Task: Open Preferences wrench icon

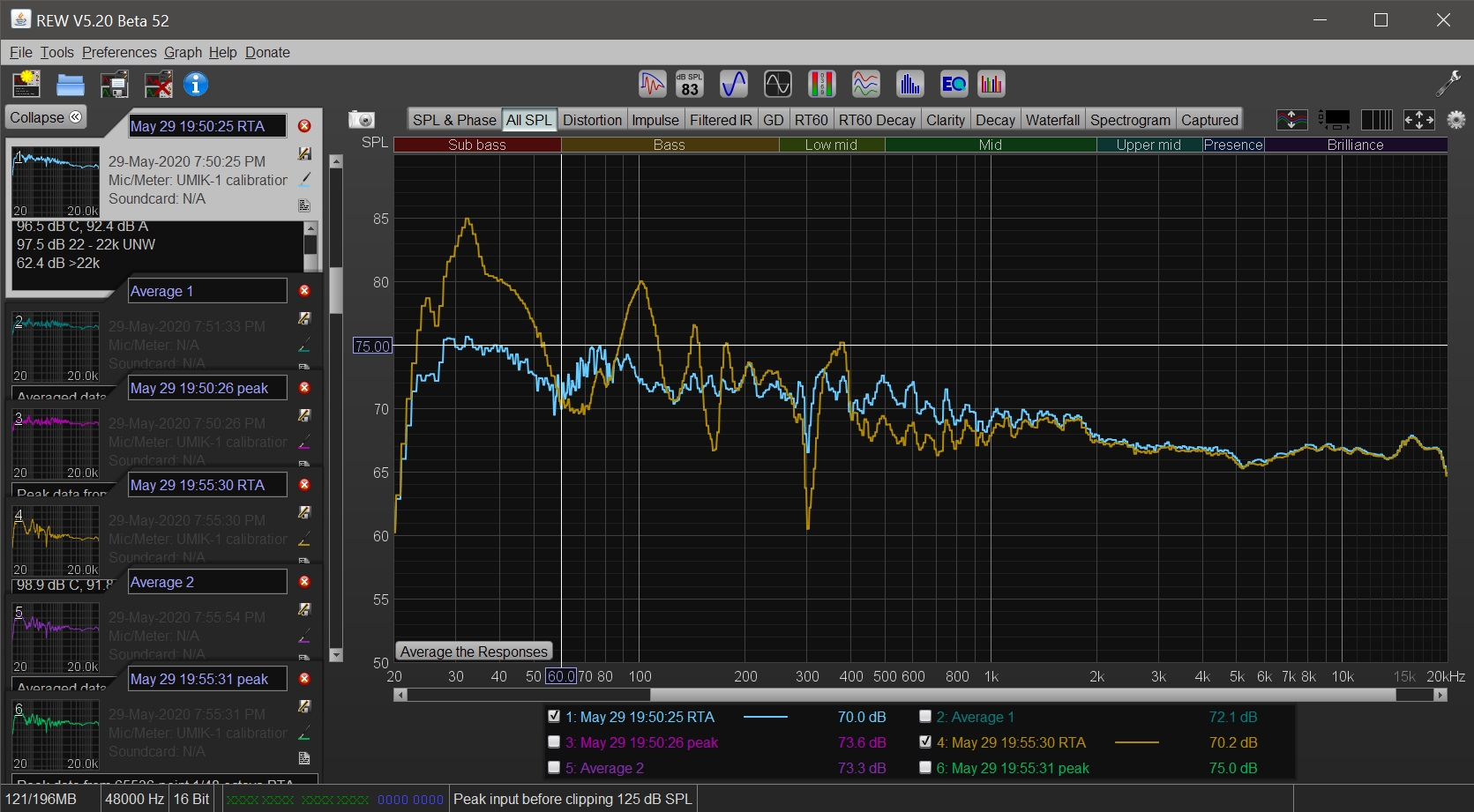Action: click(1448, 85)
